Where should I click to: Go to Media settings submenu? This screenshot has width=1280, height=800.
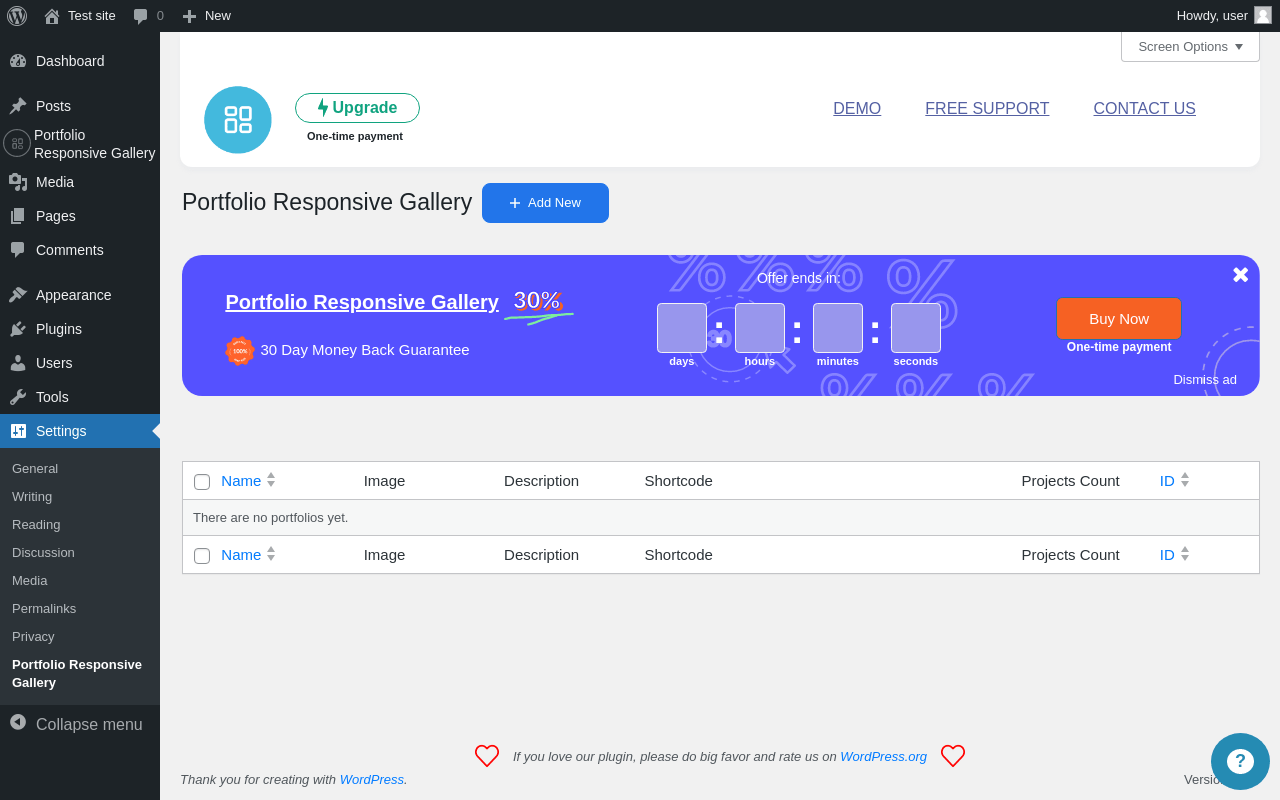30,581
